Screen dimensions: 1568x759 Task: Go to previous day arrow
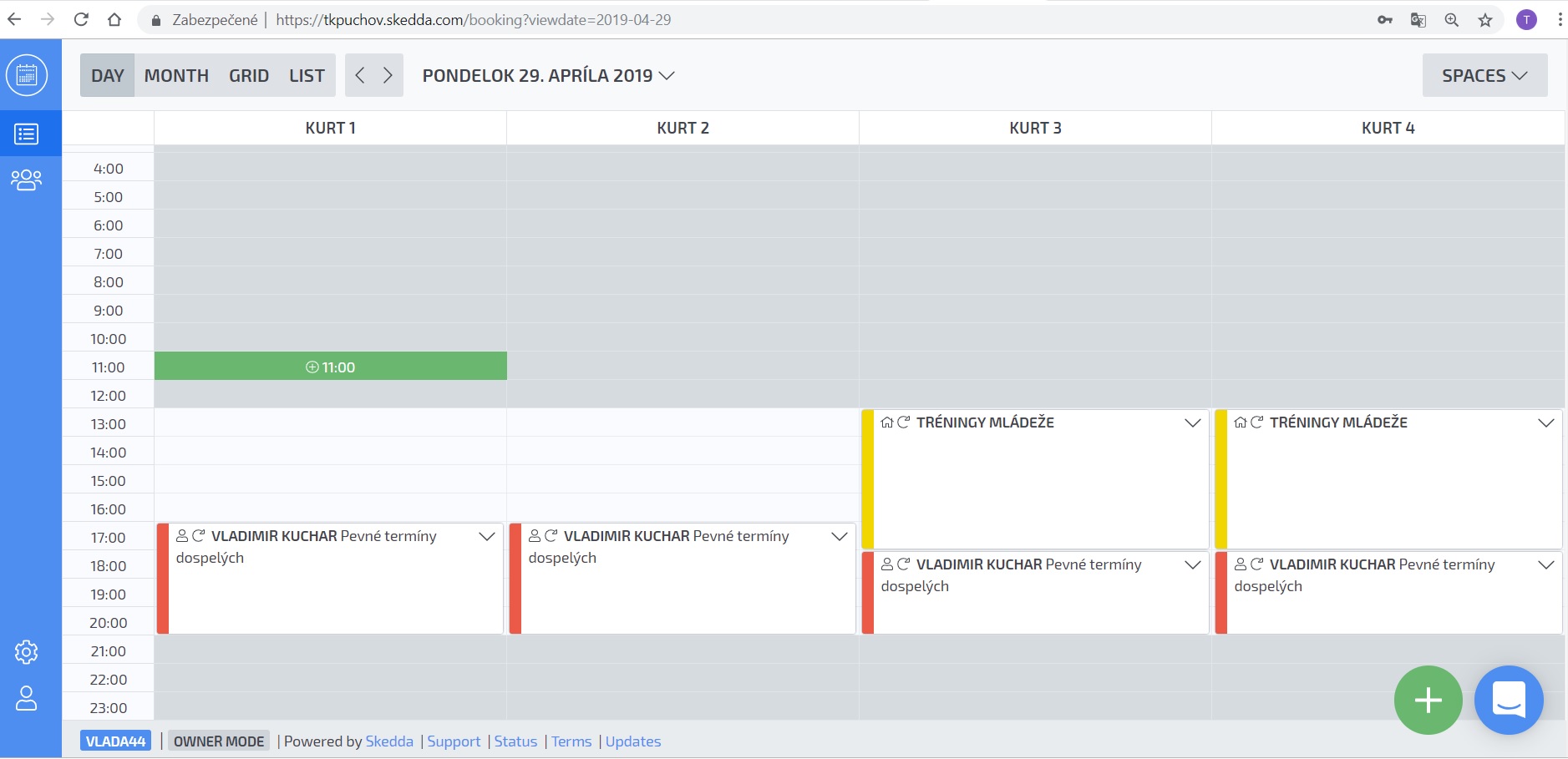(360, 75)
